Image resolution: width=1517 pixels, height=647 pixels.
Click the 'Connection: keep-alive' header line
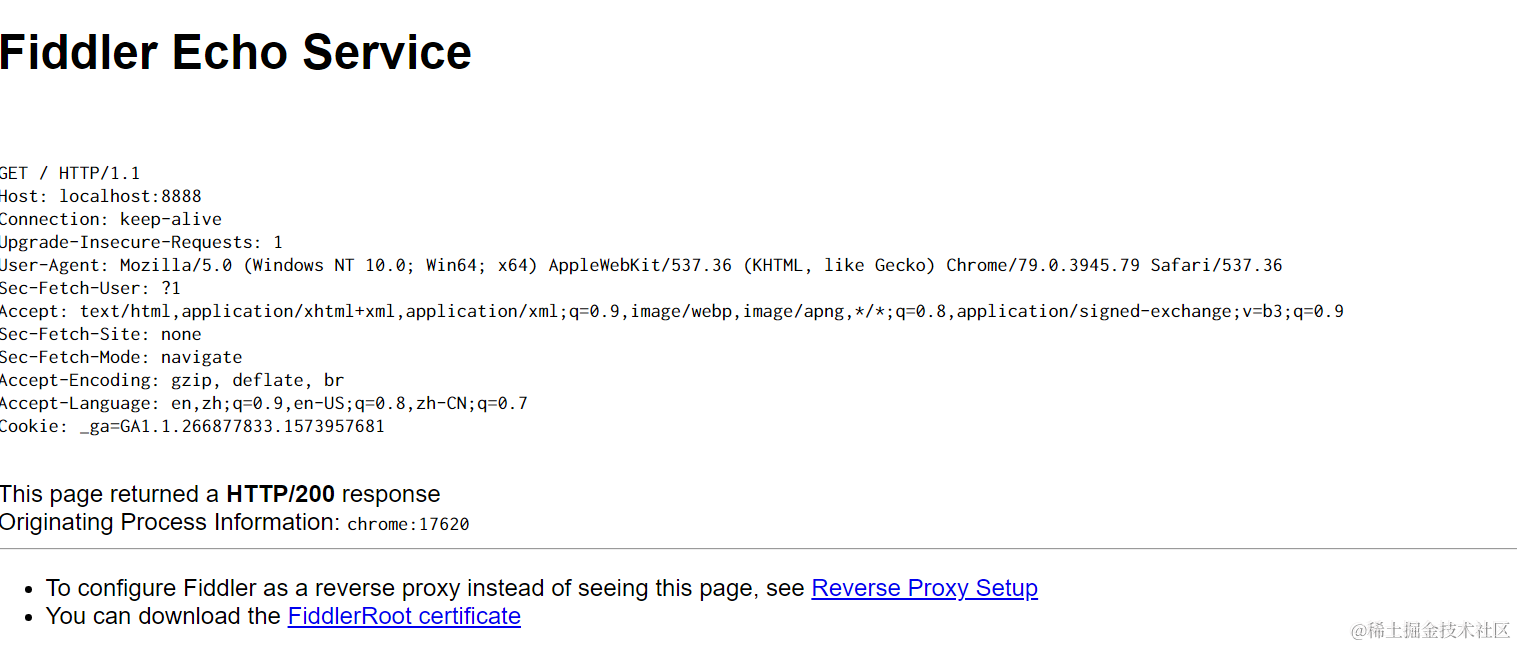(x=111, y=219)
